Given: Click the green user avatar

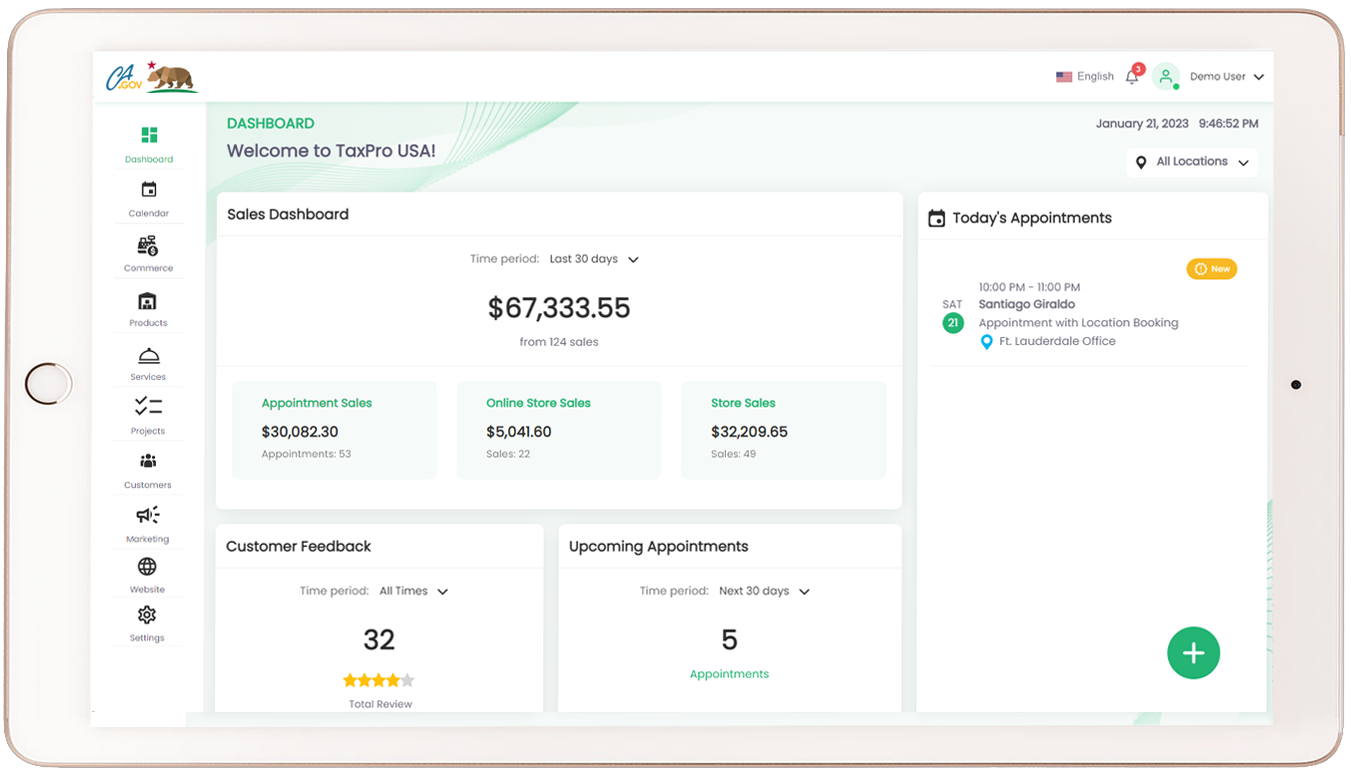Looking at the screenshot, I should pyautogui.click(x=1166, y=76).
